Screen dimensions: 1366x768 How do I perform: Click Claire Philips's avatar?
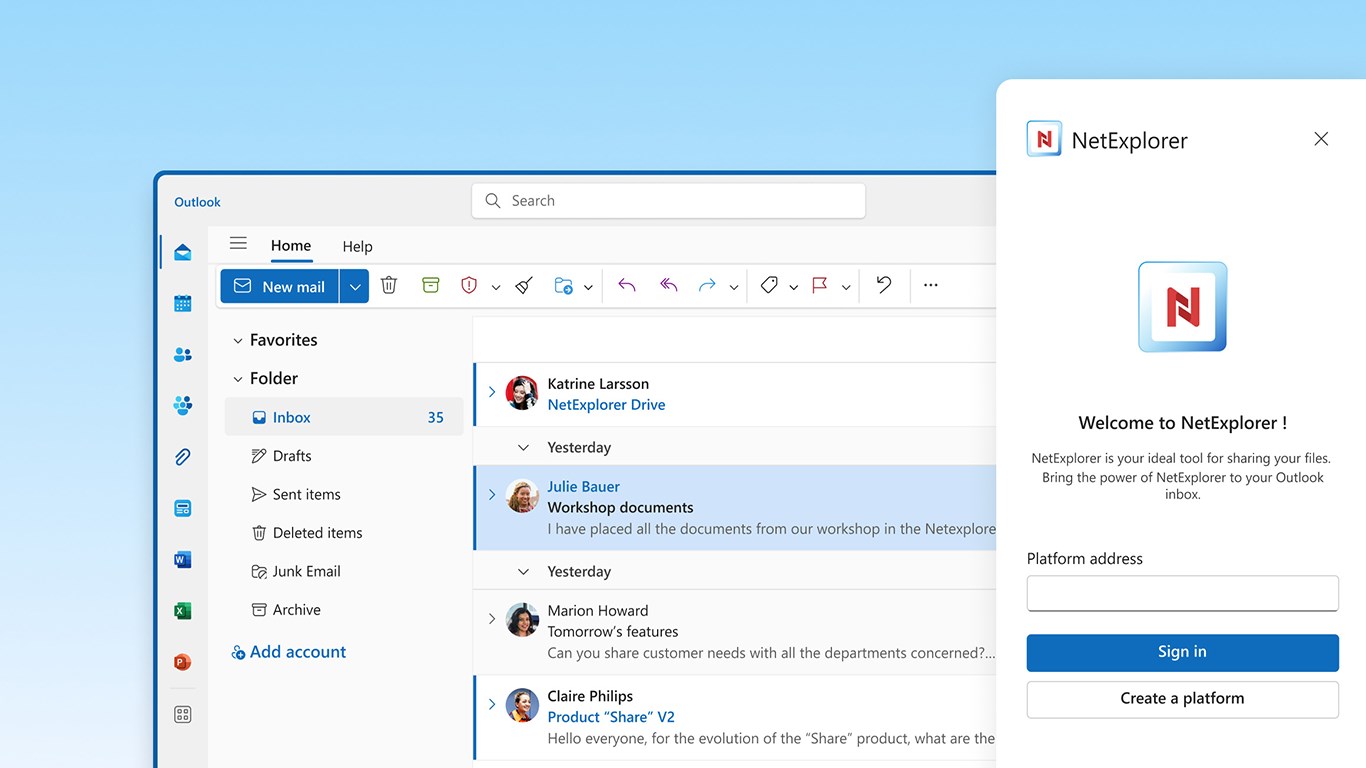tap(522, 705)
